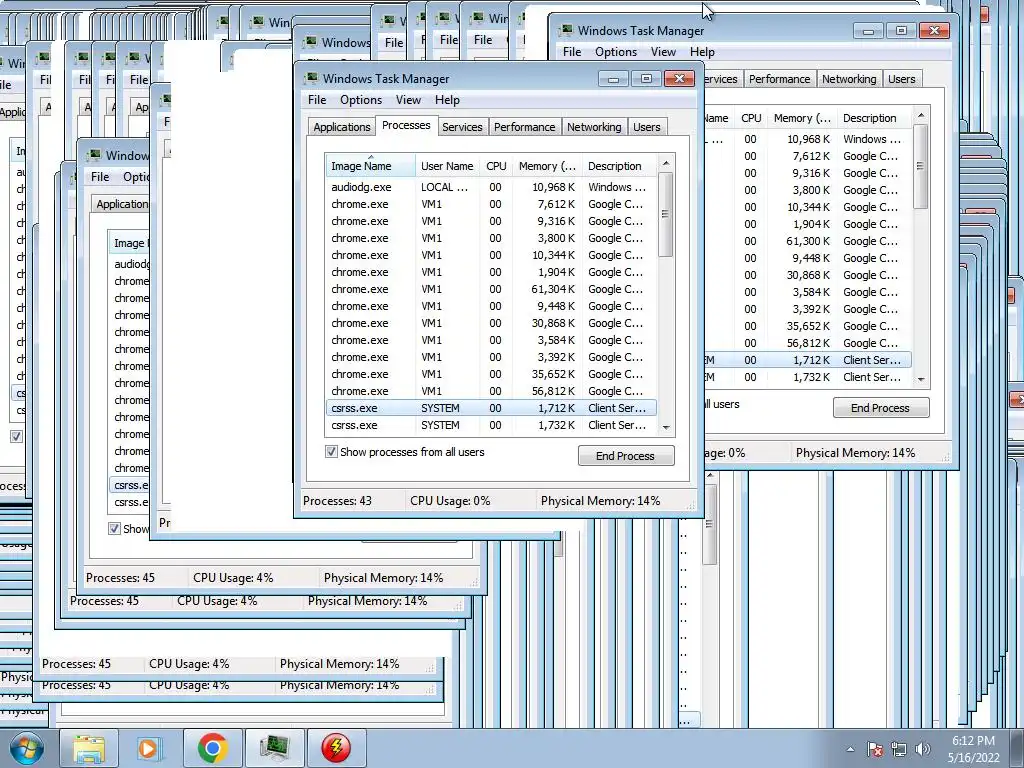Sort by Description column in front window

click(x=619, y=166)
